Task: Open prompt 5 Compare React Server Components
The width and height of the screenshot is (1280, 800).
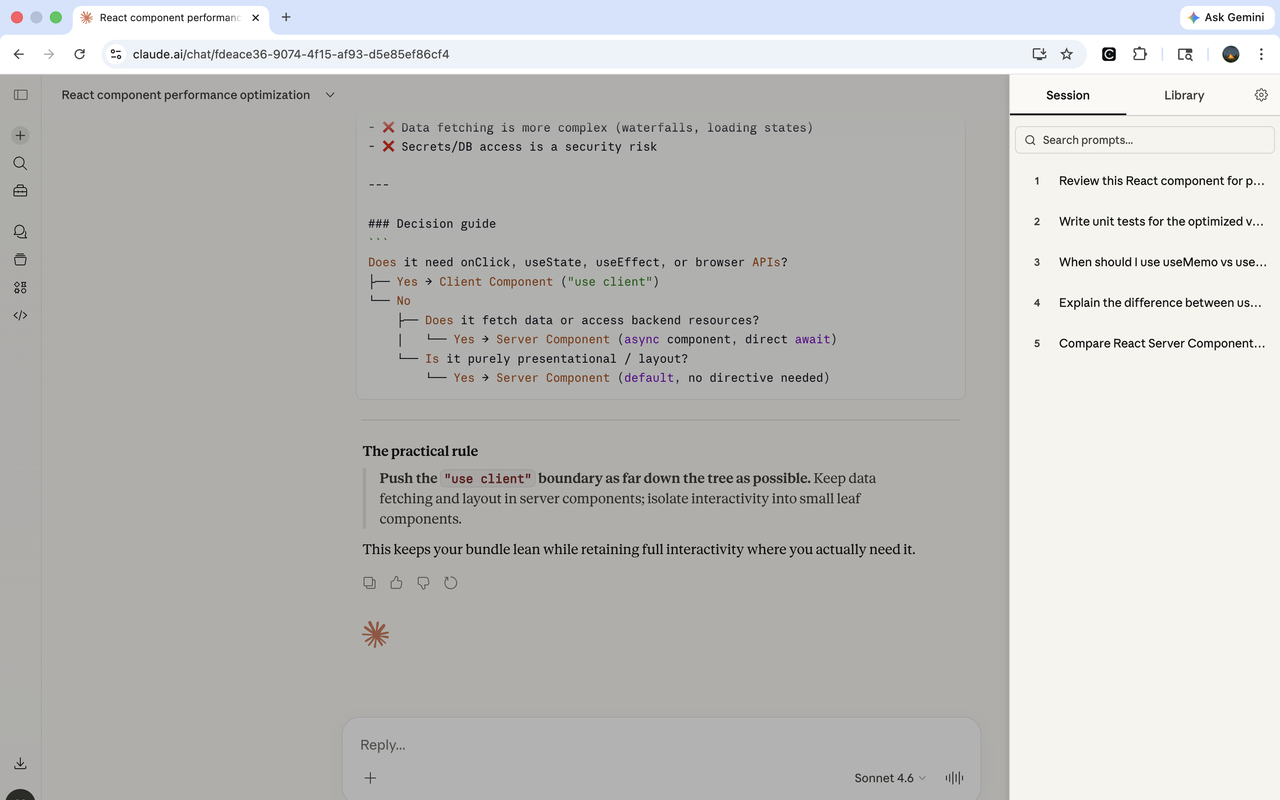Action: [x=1145, y=343]
